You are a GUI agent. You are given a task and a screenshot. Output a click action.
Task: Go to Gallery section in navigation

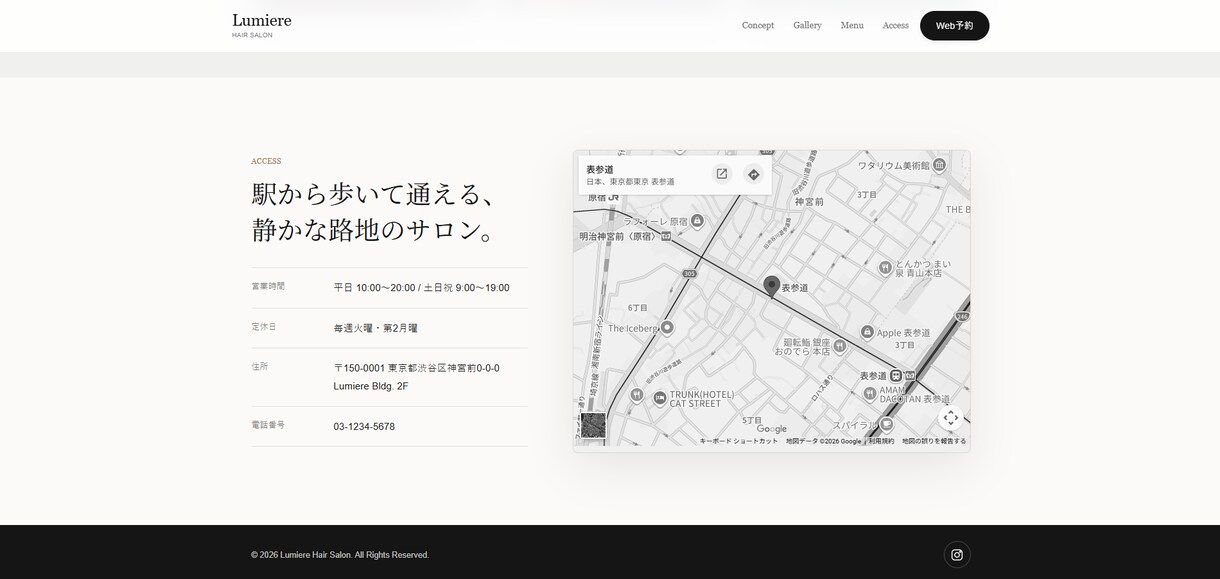807,25
